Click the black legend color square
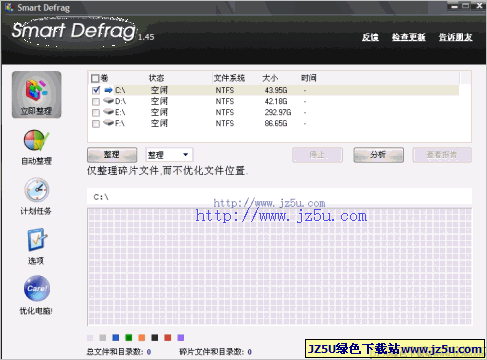The height and width of the screenshot is (360, 487). tap(155, 338)
